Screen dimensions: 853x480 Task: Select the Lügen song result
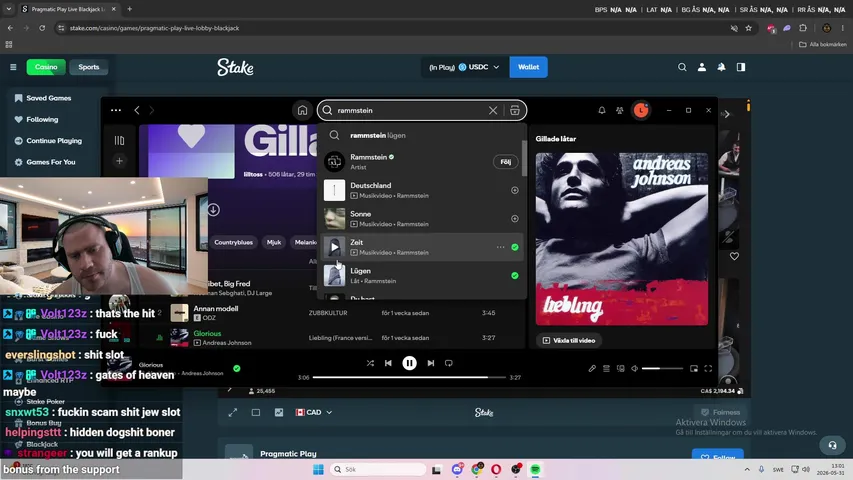[422, 276]
